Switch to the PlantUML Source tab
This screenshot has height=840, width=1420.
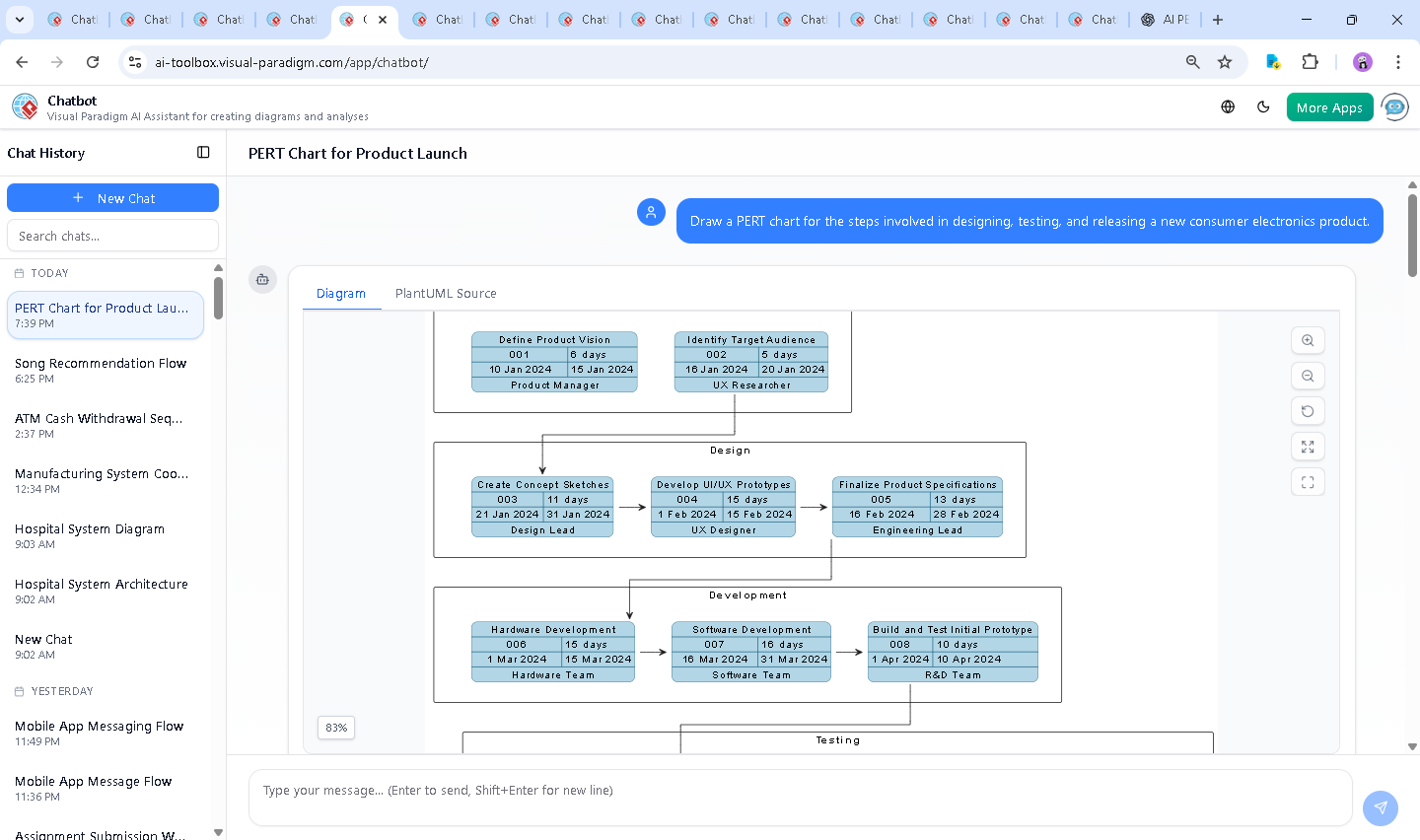pyautogui.click(x=446, y=294)
